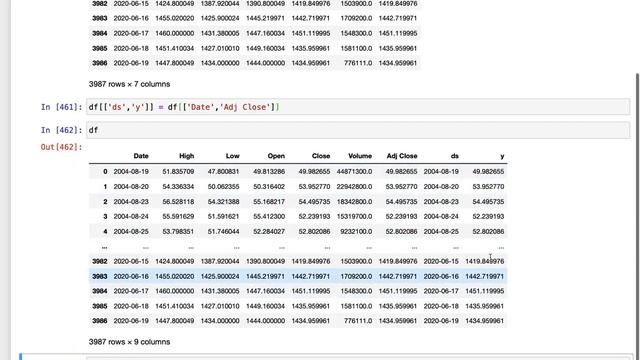Click the ds column header
640x360 pixels.
(455, 156)
